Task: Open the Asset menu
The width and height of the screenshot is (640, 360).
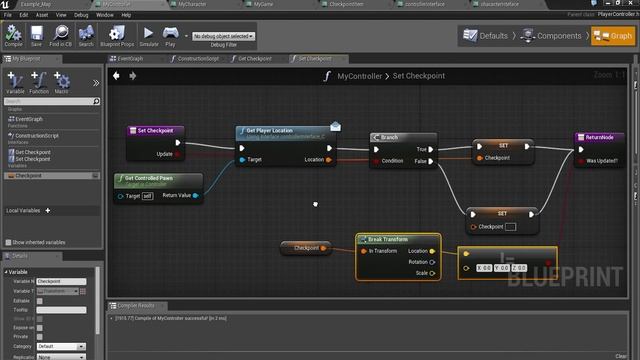Action: point(42,15)
